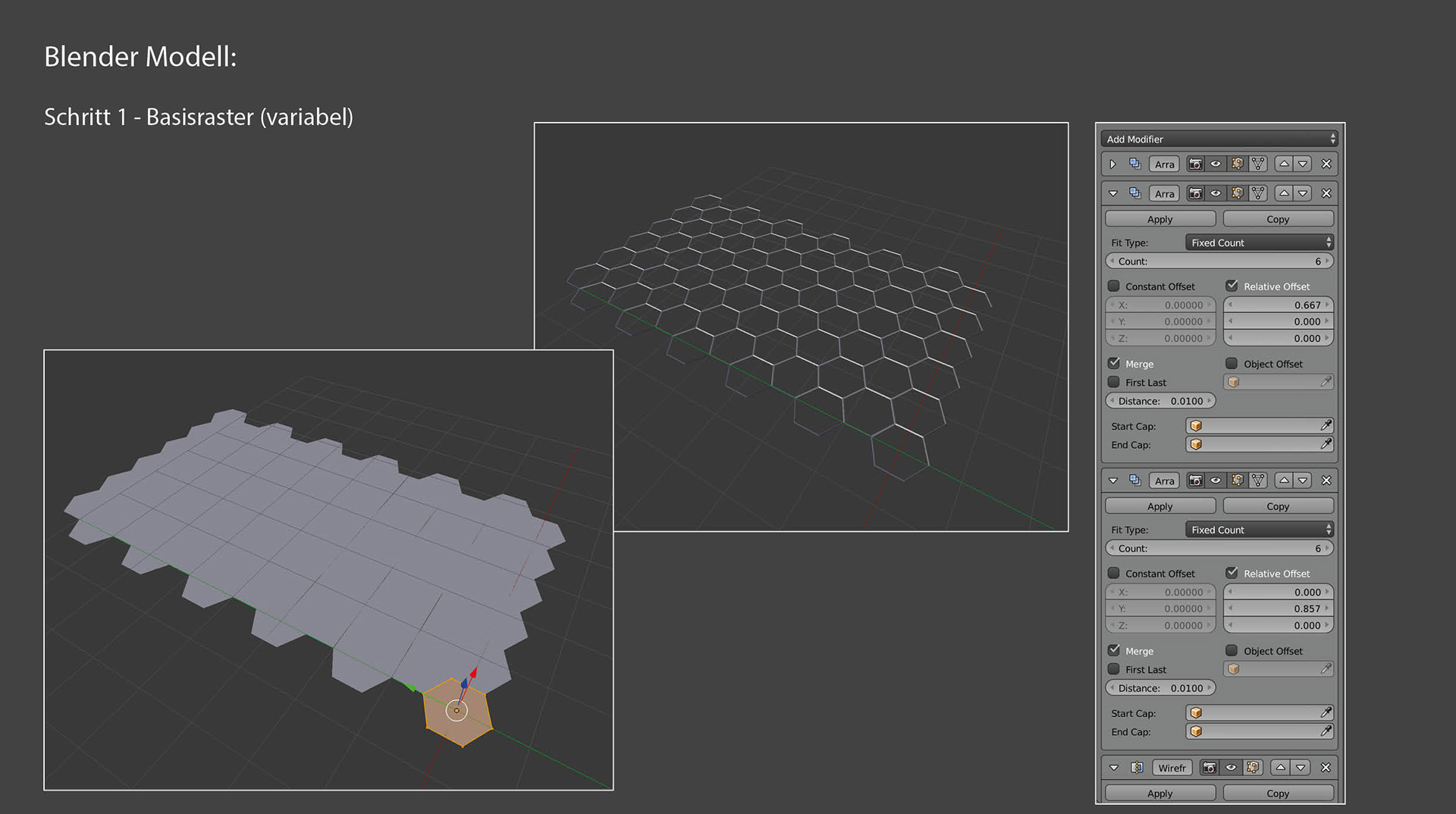Toggle edit cage icon on collapsed Array modifier
The height and width of the screenshot is (814, 1456).
point(1258,164)
